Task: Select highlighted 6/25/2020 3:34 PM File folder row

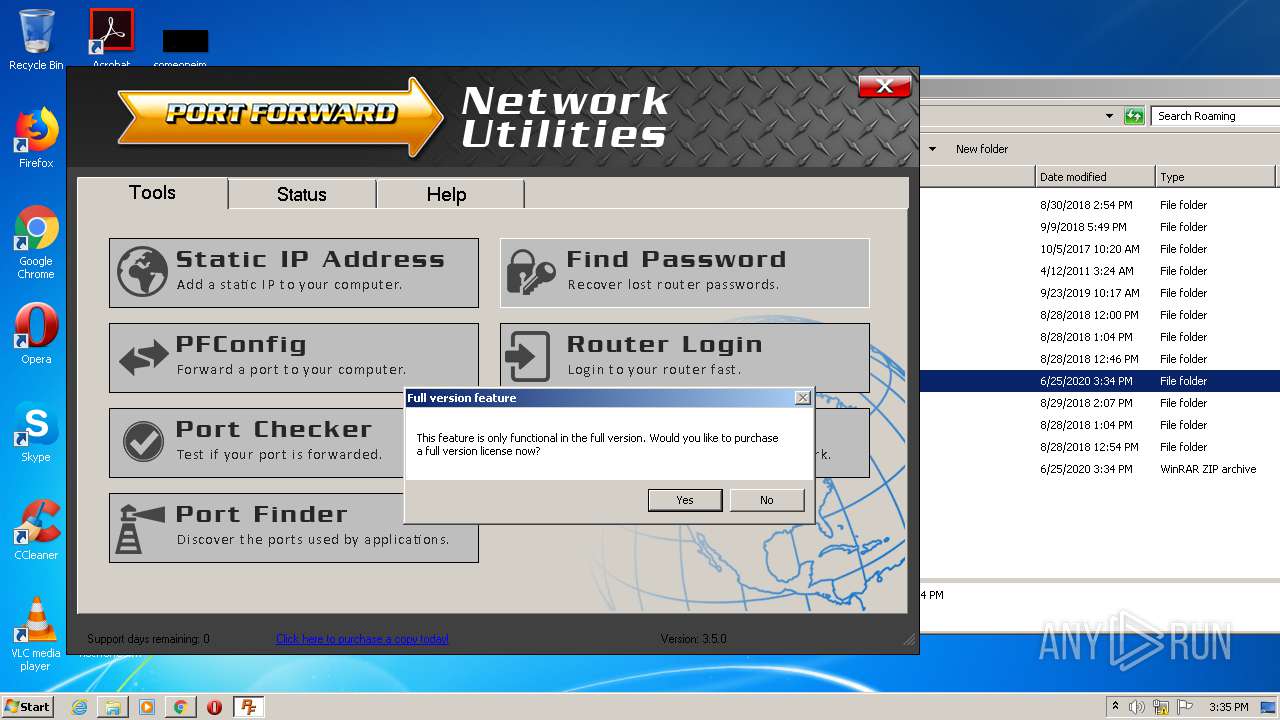Action: click(1100, 381)
